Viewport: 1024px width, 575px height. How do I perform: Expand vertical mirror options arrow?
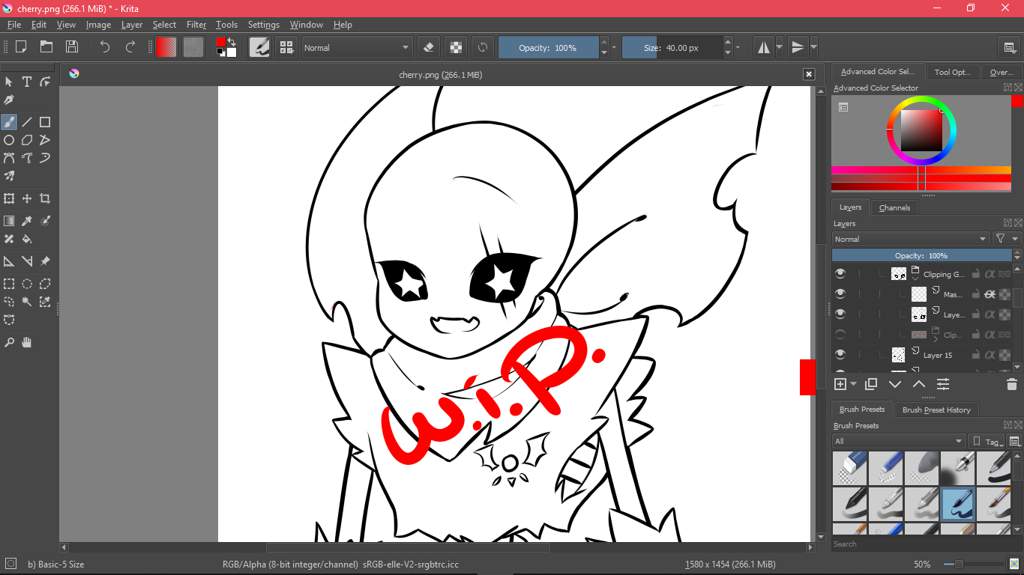814,47
